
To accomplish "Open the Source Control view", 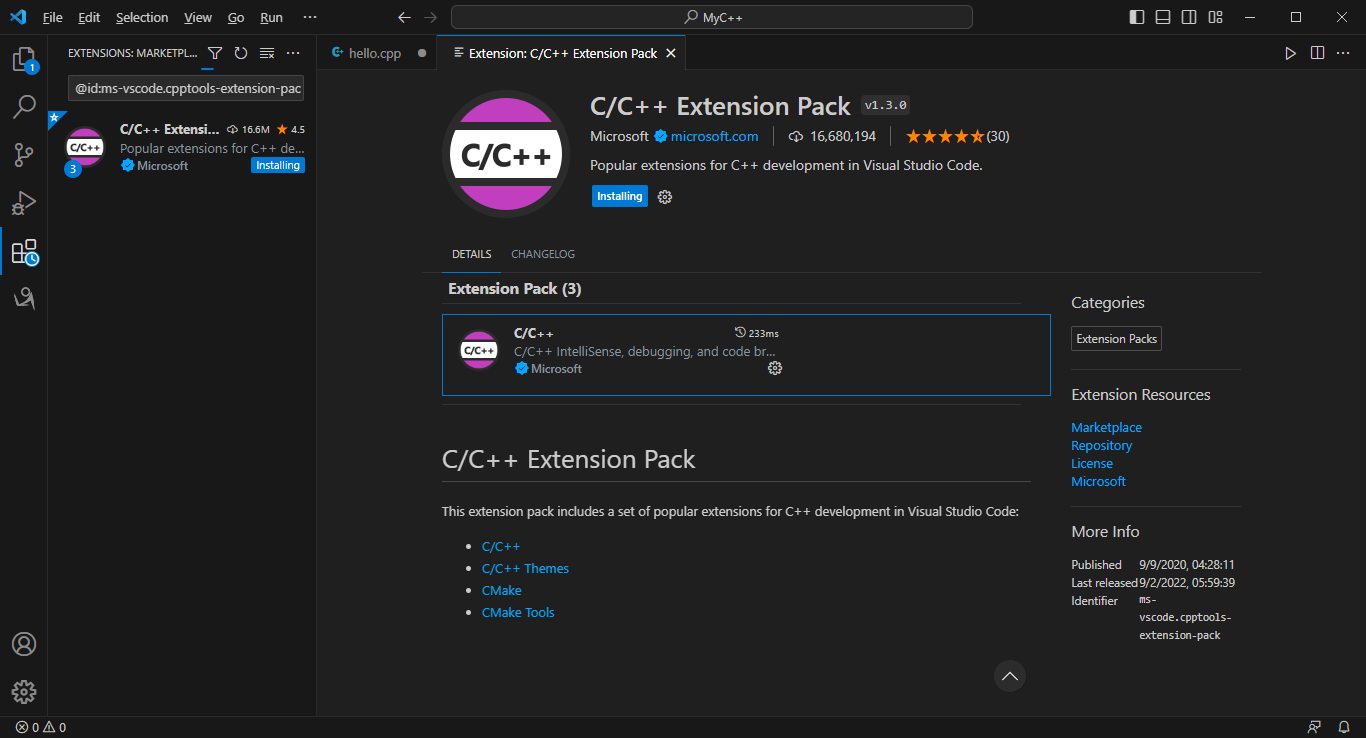I will click(24, 155).
